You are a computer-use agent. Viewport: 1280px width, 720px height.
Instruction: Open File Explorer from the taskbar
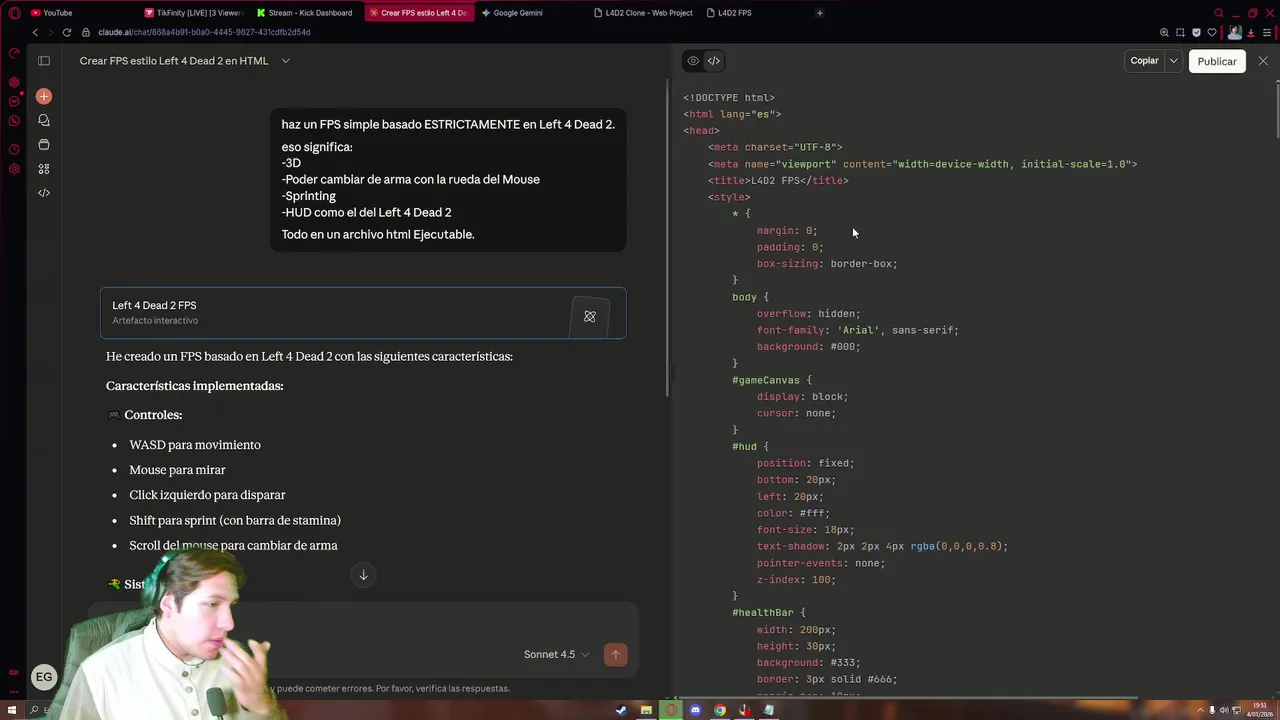point(646,711)
